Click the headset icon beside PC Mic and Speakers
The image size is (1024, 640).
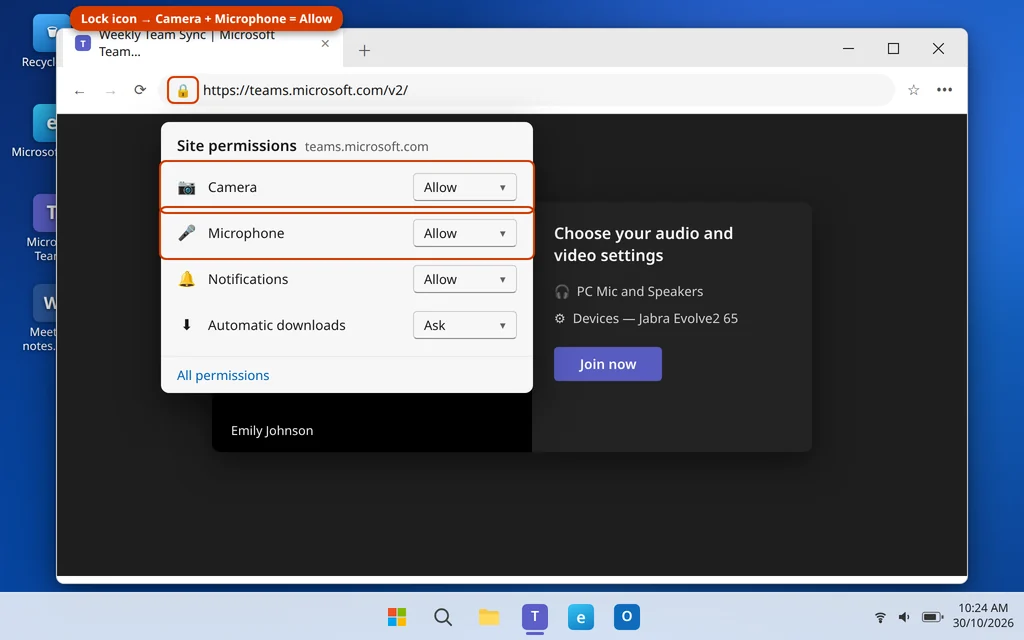tap(562, 291)
